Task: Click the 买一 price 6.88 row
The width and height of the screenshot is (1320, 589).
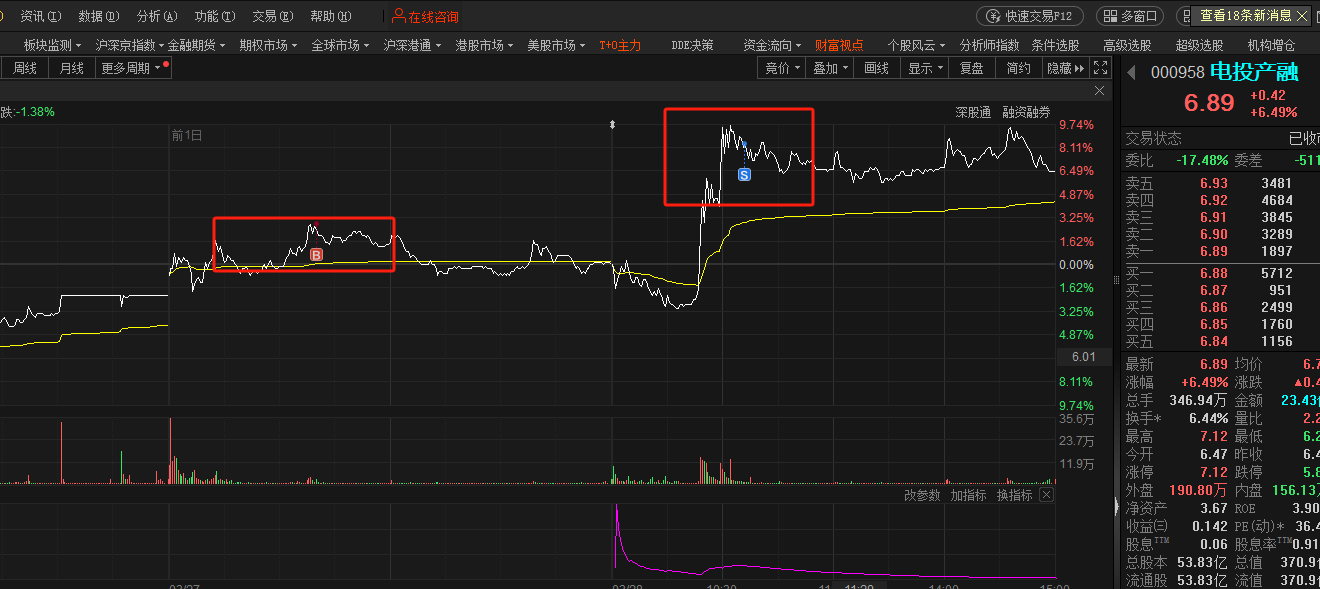Action: tap(1220, 273)
